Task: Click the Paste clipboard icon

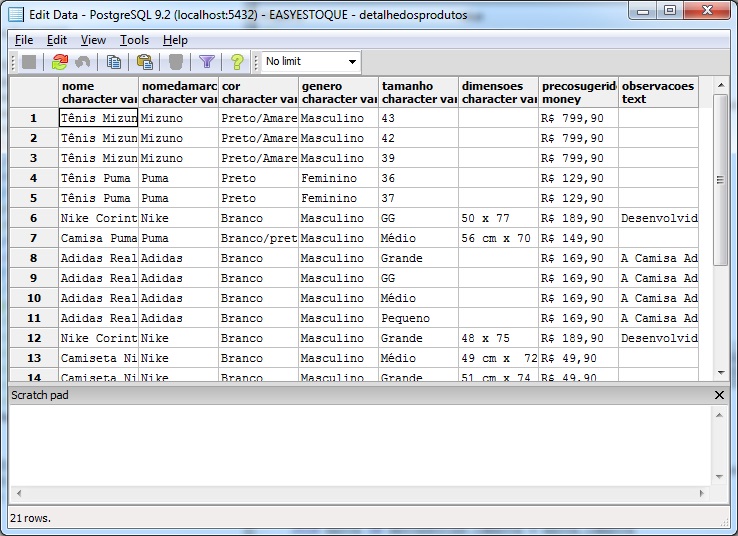Action: point(144,62)
